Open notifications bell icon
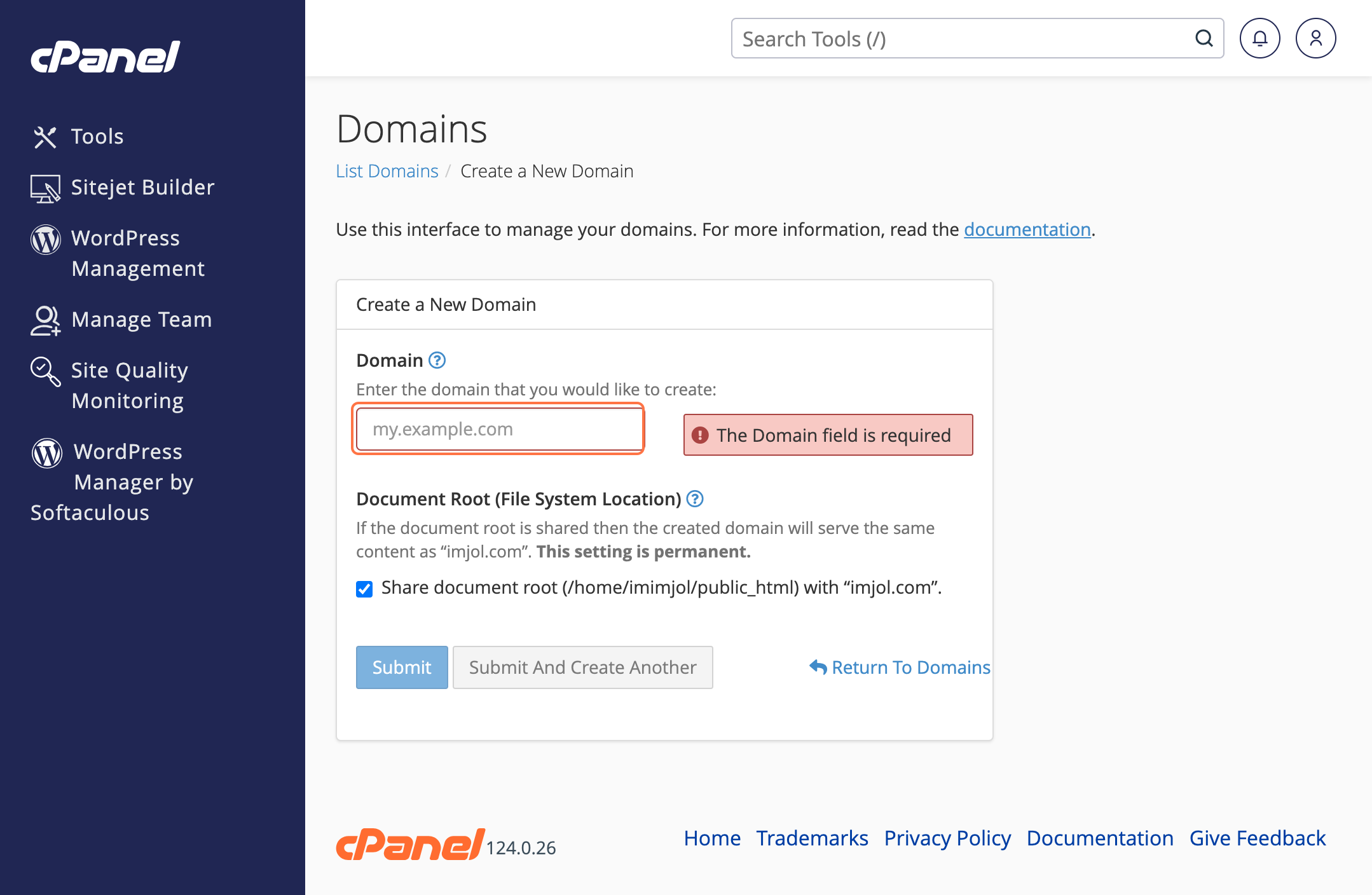The image size is (1372, 895). coord(1259,38)
